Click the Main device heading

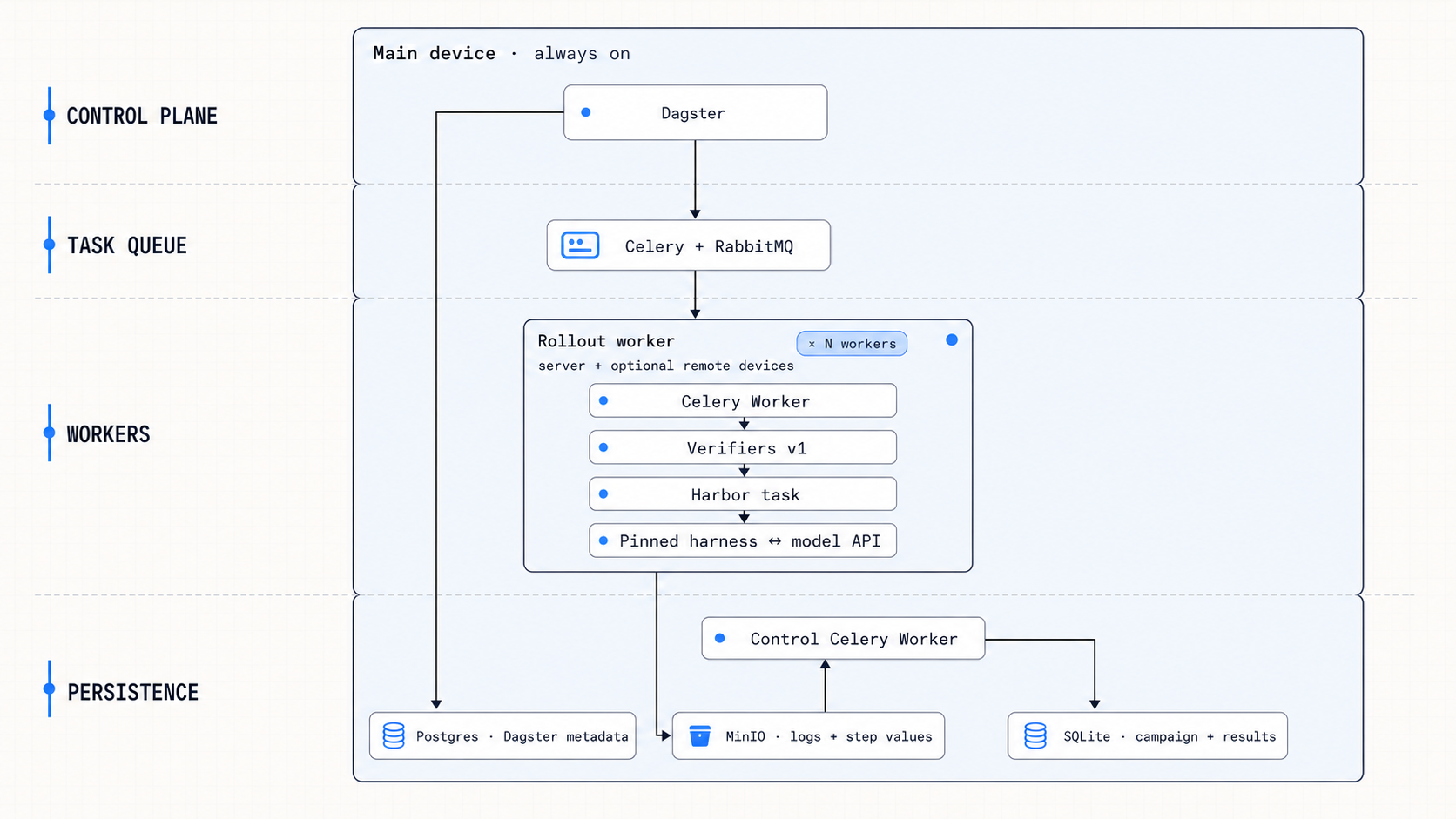pos(435,53)
